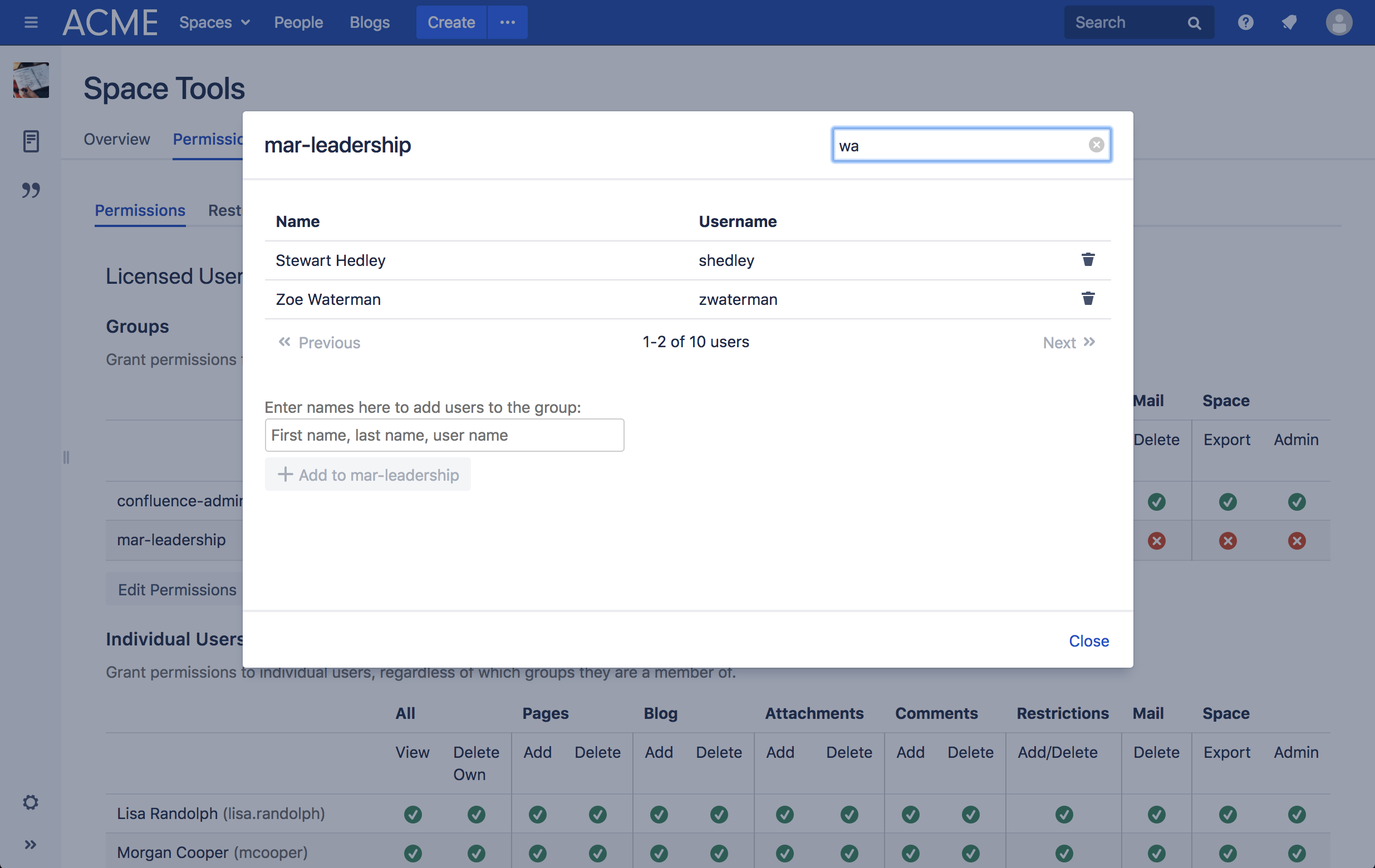
Task: Open the Create ellipsis more options
Action: (x=507, y=22)
